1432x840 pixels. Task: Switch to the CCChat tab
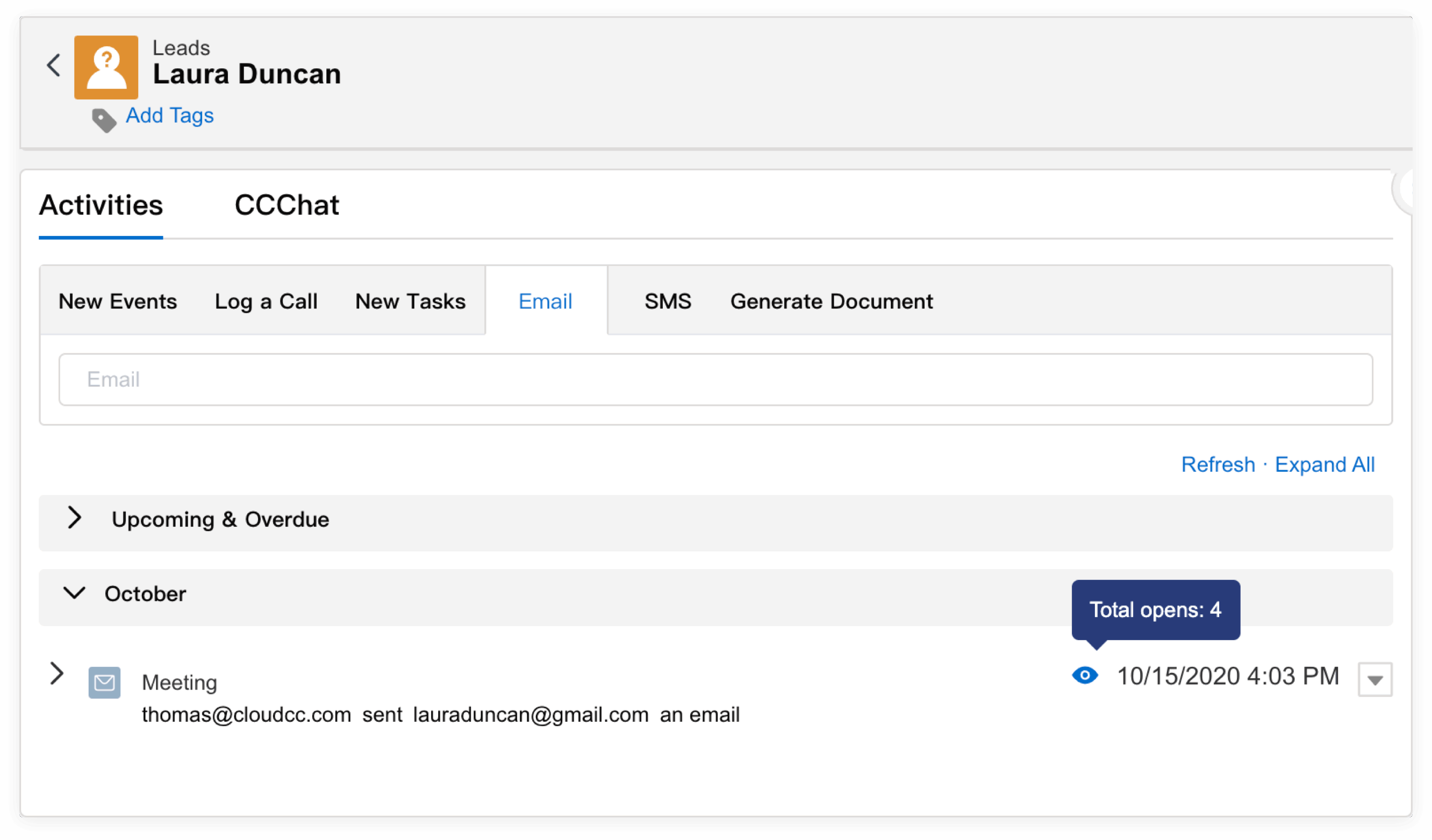(287, 205)
